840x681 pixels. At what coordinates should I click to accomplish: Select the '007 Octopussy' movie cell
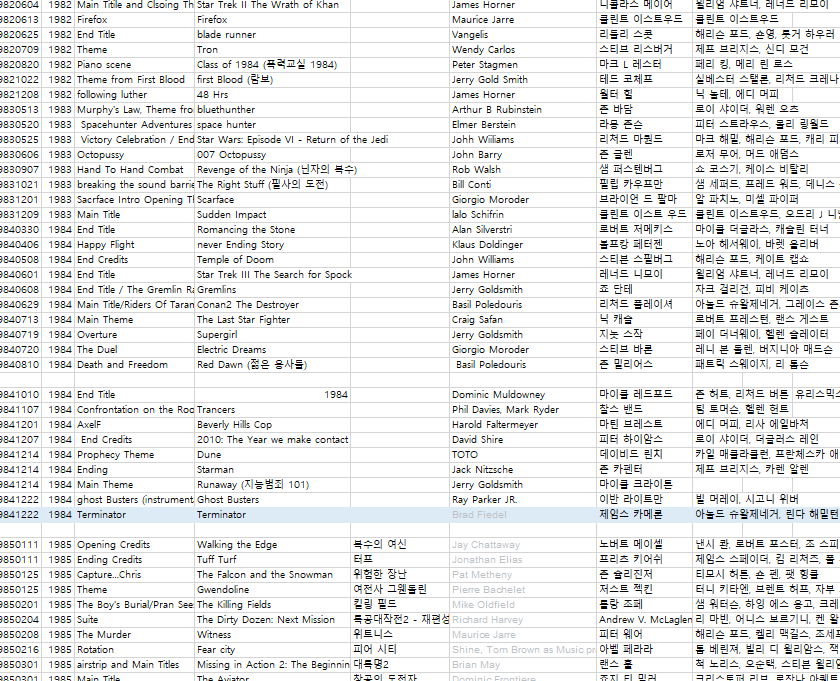click(x=272, y=155)
